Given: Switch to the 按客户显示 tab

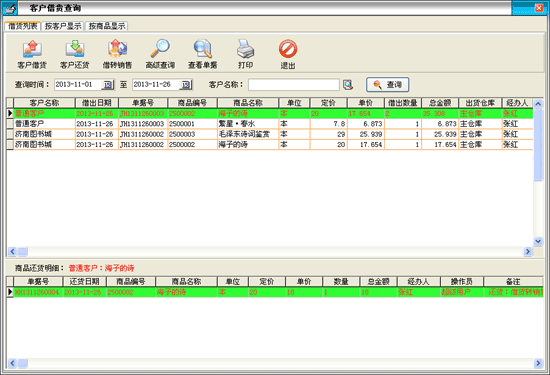Looking at the screenshot, I should coord(63,26).
